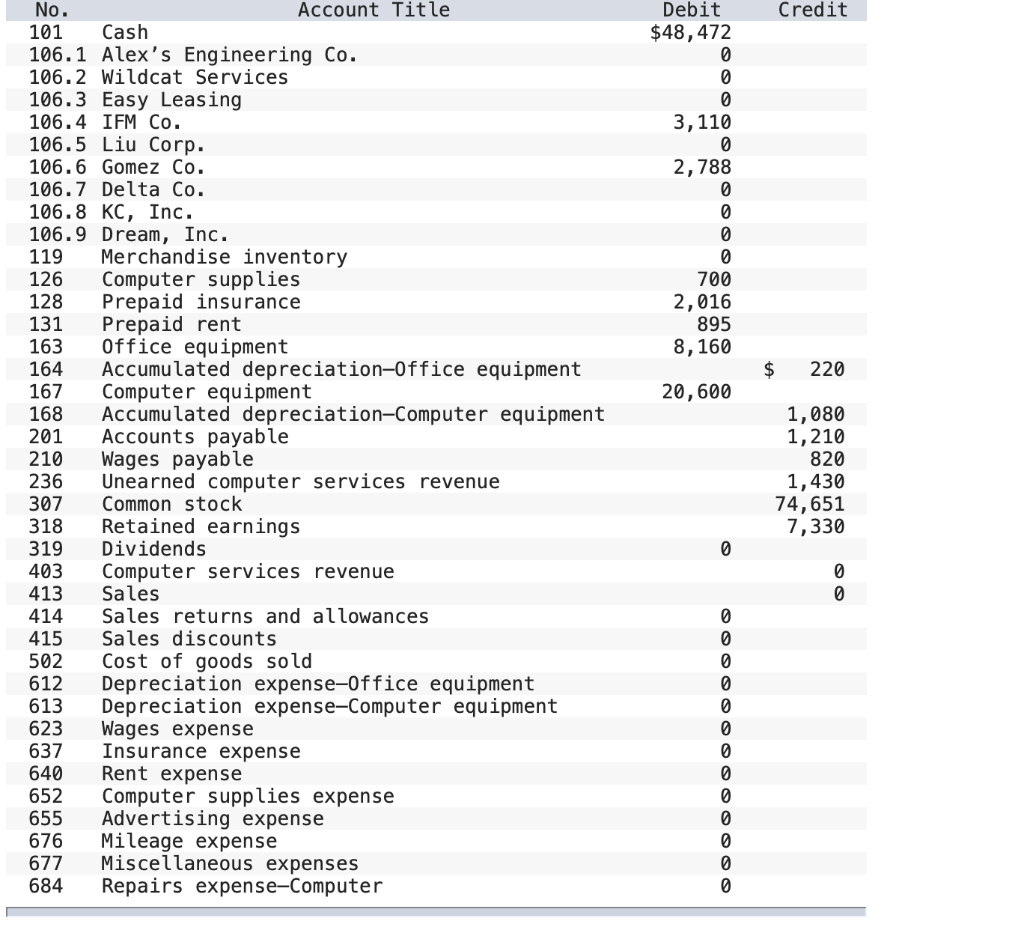Click the 'Cost of goods sold' account
The image size is (1024, 942).
tap(206, 662)
